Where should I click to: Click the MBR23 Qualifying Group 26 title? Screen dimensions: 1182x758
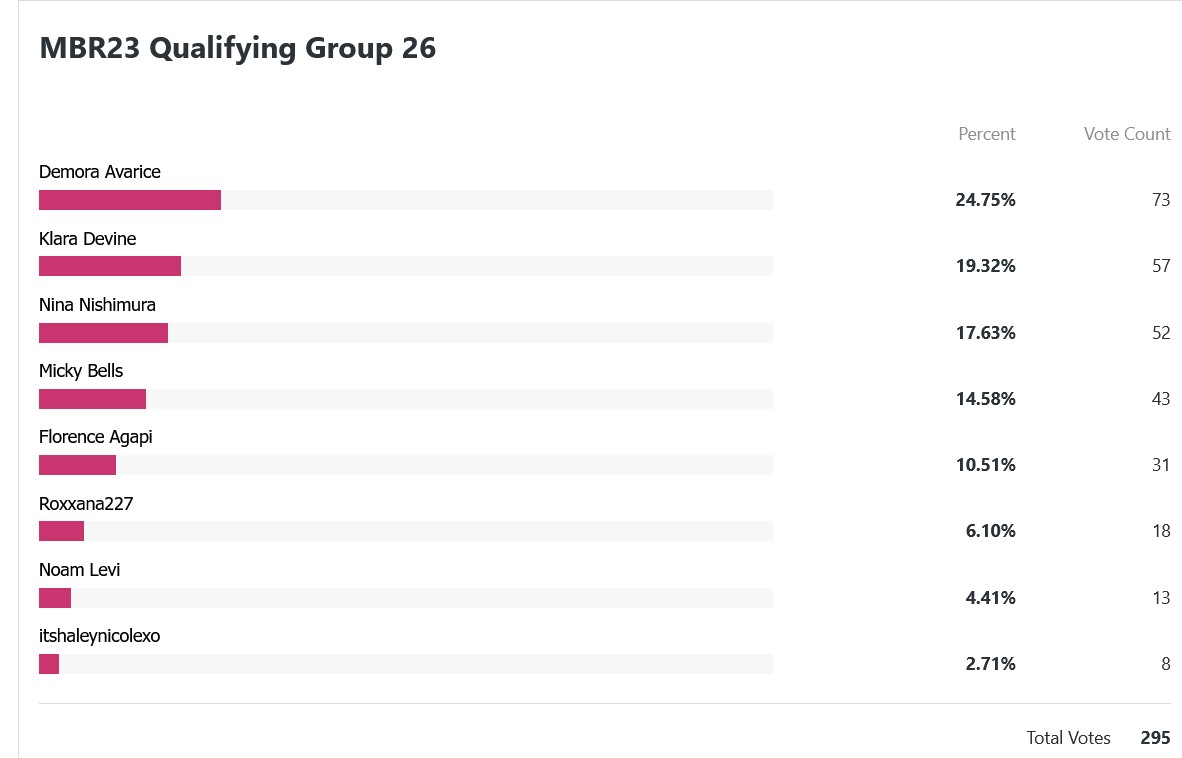[237, 48]
